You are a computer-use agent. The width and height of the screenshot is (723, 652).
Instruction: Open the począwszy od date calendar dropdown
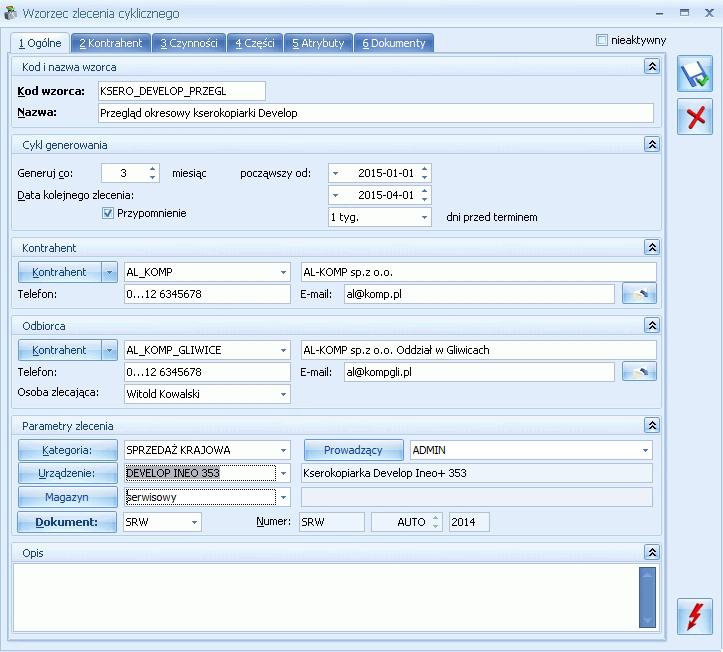[336, 173]
